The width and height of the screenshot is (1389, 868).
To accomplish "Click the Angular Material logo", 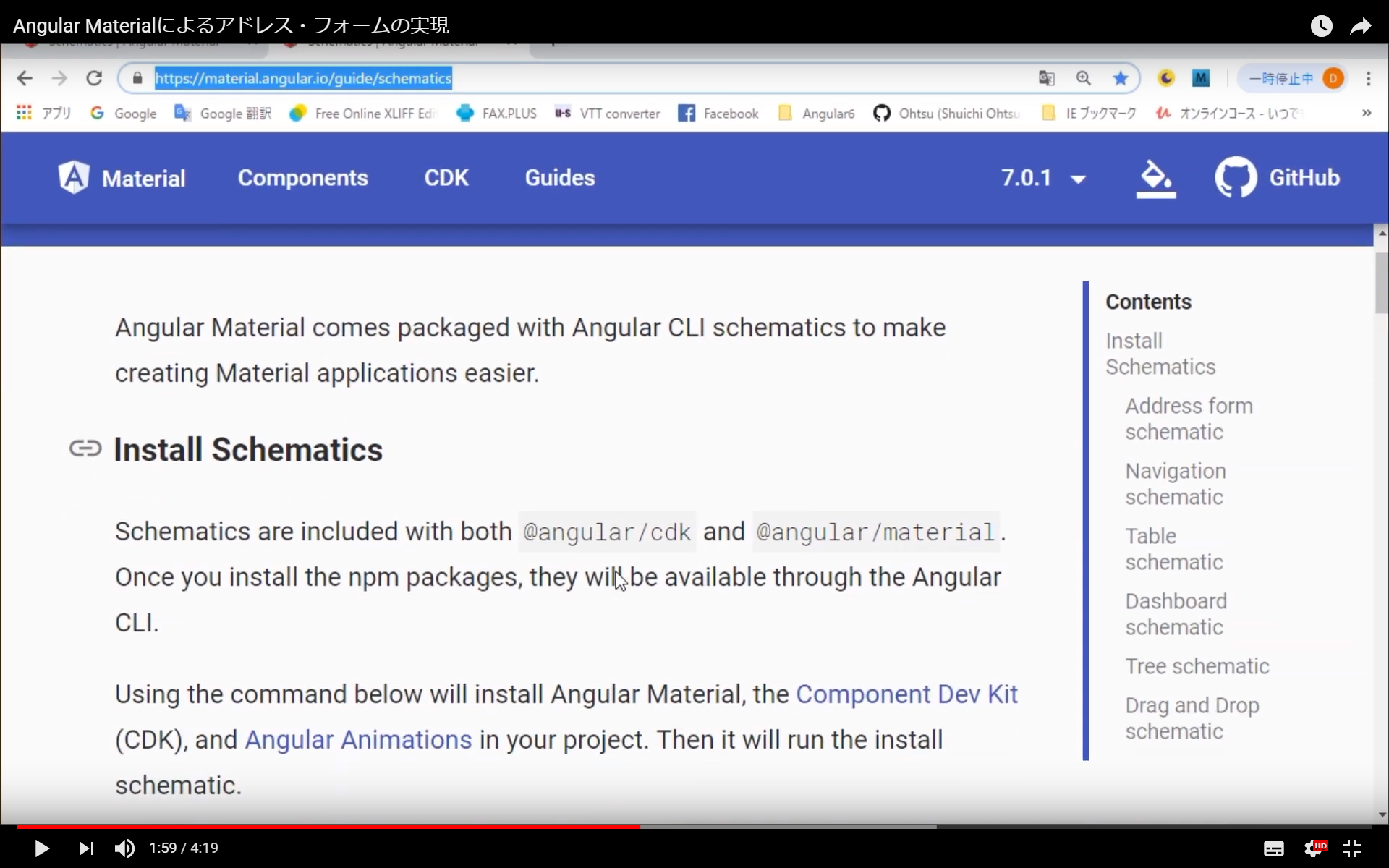I will [x=122, y=178].
